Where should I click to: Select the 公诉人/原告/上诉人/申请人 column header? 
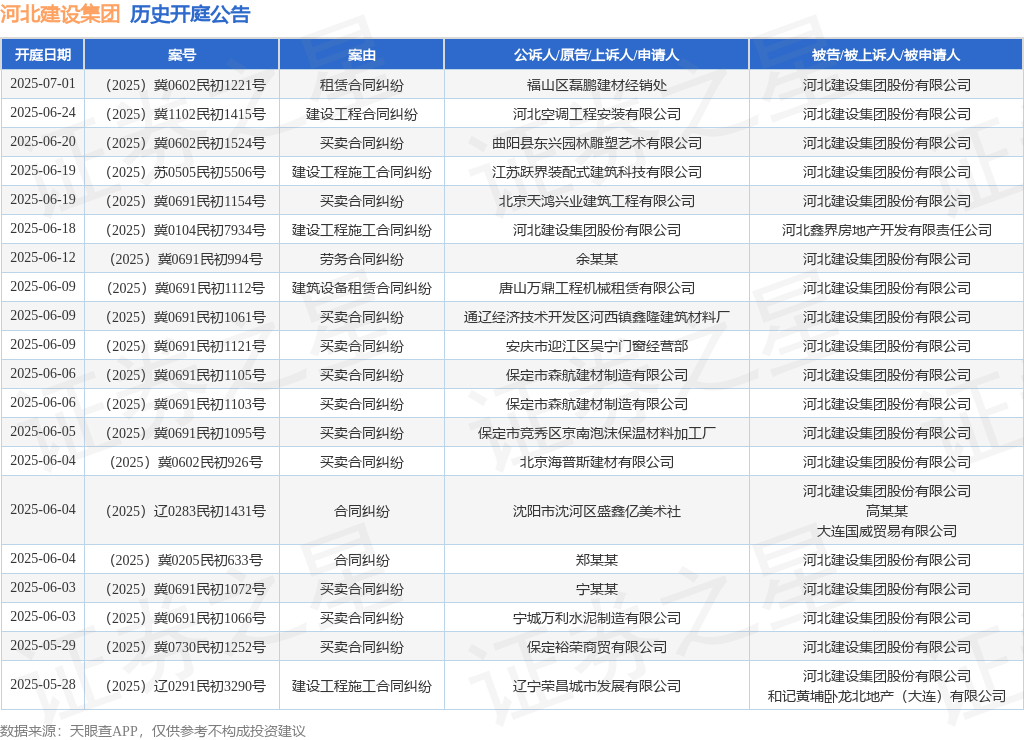coord(596,55)
